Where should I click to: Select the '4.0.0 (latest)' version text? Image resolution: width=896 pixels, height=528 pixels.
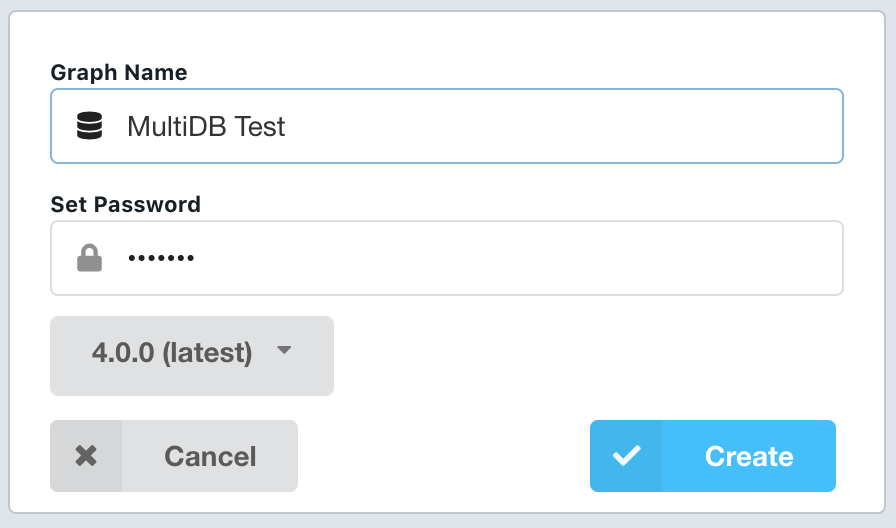pos(172,353)
